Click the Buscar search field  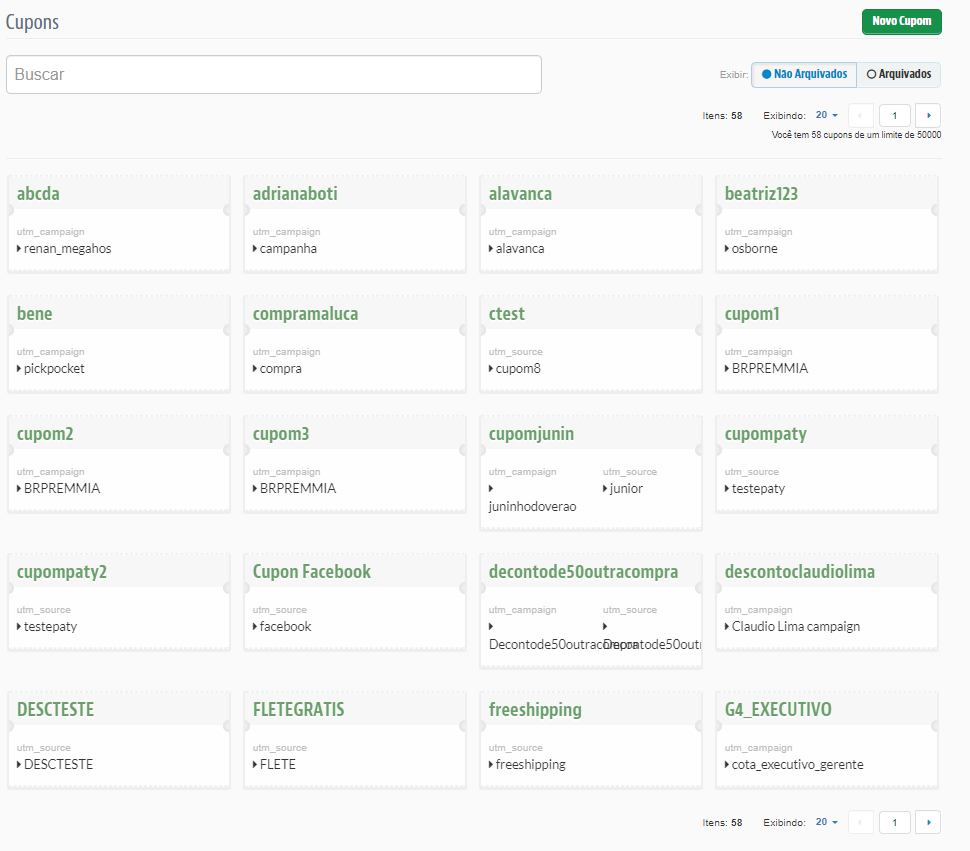273,74
